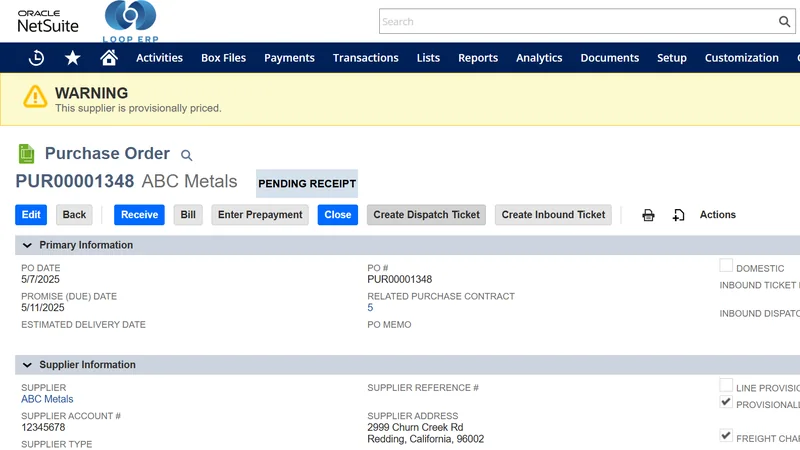Click the Loop ERP logo

131,21
